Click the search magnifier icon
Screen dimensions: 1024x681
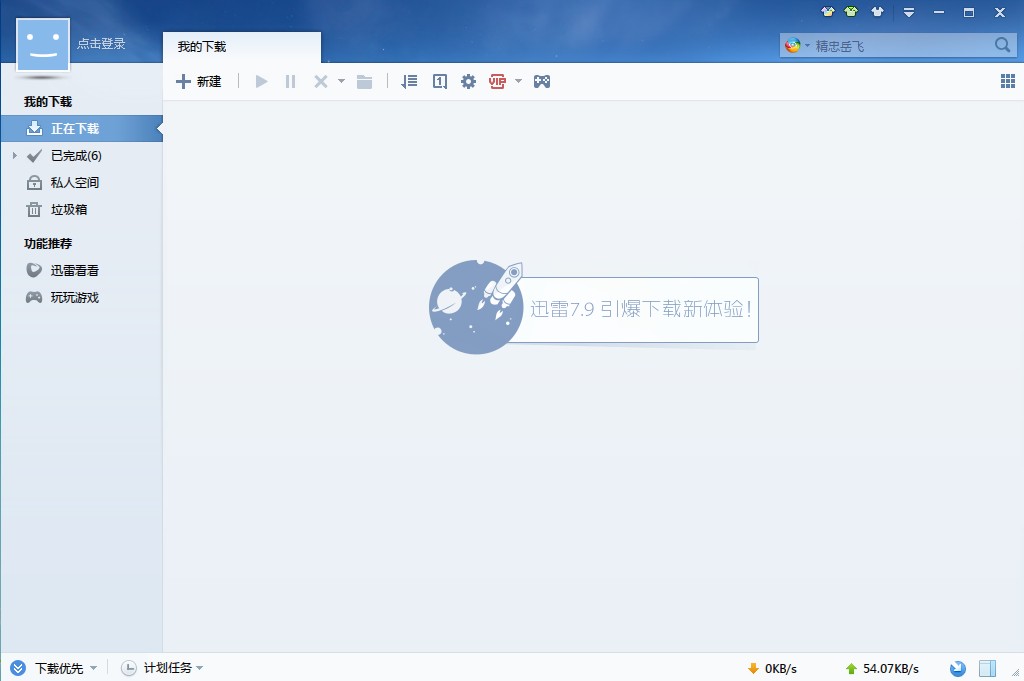1000,45
